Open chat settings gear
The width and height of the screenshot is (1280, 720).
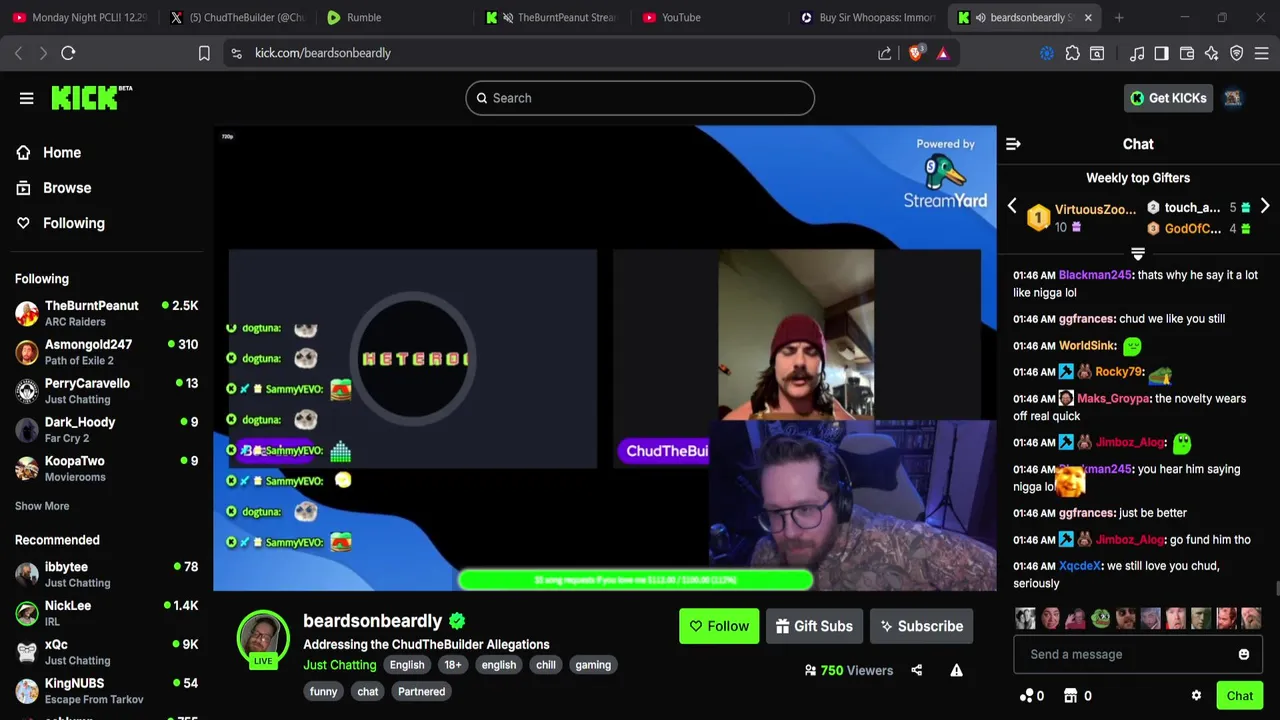click(1196, 696)
